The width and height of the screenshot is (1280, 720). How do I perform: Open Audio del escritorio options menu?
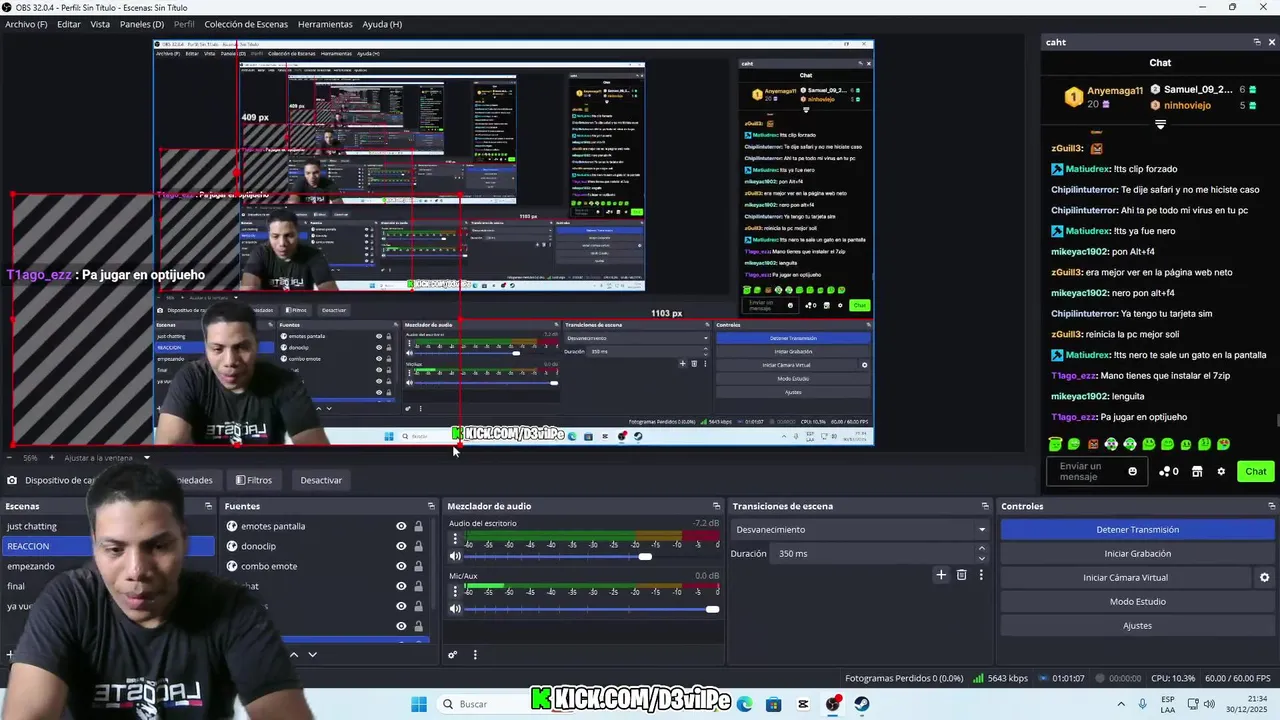click(x=455, y=539)
